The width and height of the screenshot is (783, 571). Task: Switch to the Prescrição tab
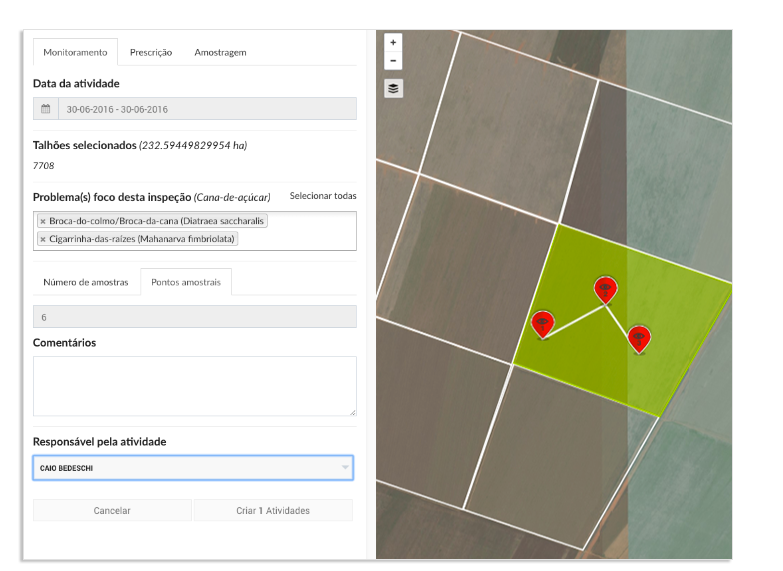click(151, 52)
